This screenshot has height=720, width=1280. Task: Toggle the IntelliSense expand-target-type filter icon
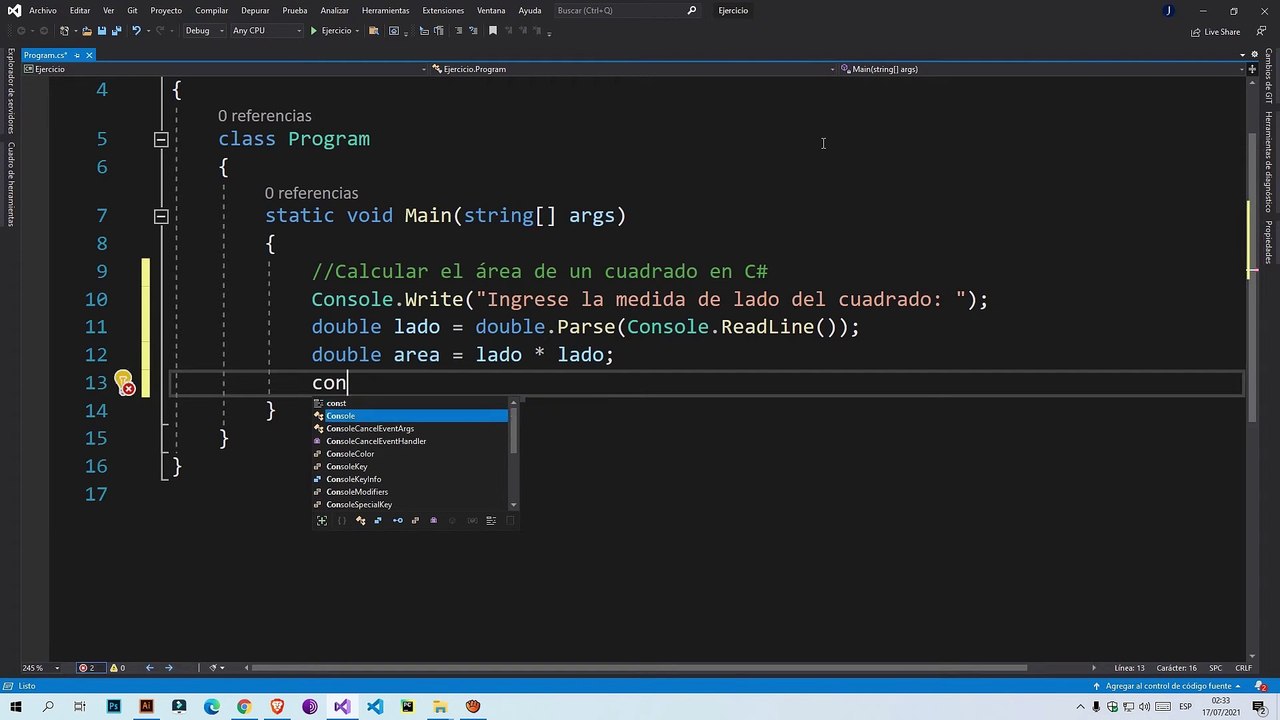322,520
